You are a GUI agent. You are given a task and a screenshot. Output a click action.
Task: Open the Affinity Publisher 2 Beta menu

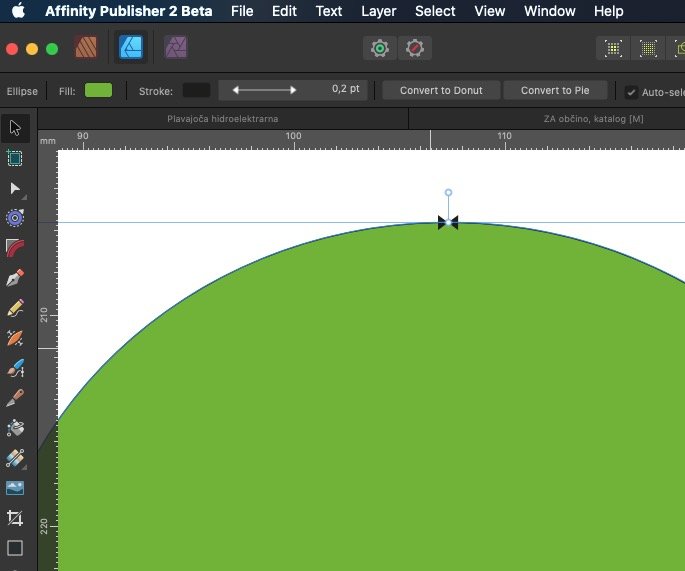tap(128, 11)
